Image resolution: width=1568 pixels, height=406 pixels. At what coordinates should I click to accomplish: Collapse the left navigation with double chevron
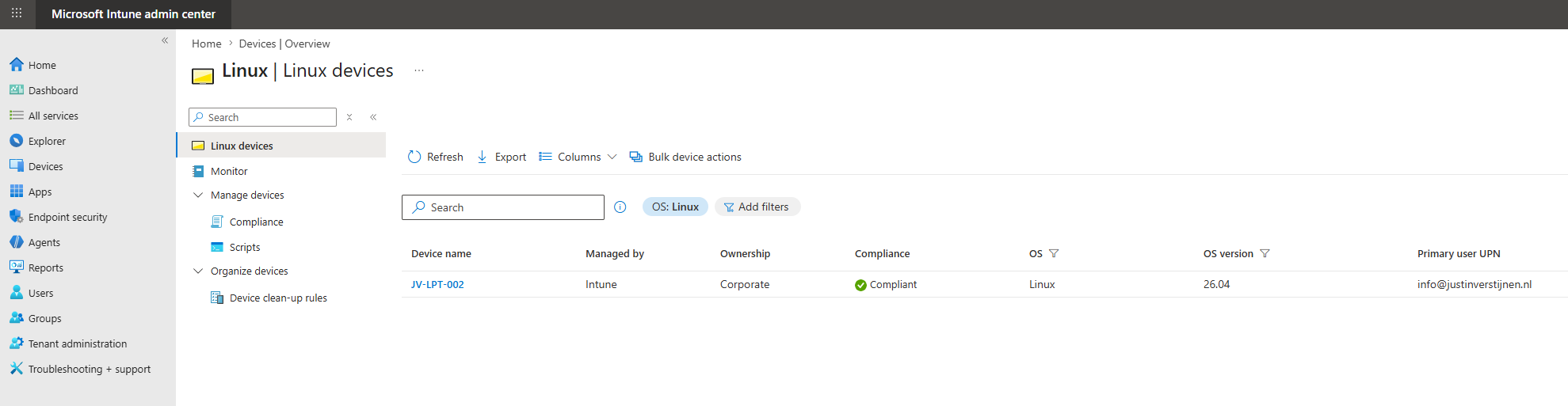point(165,40)
